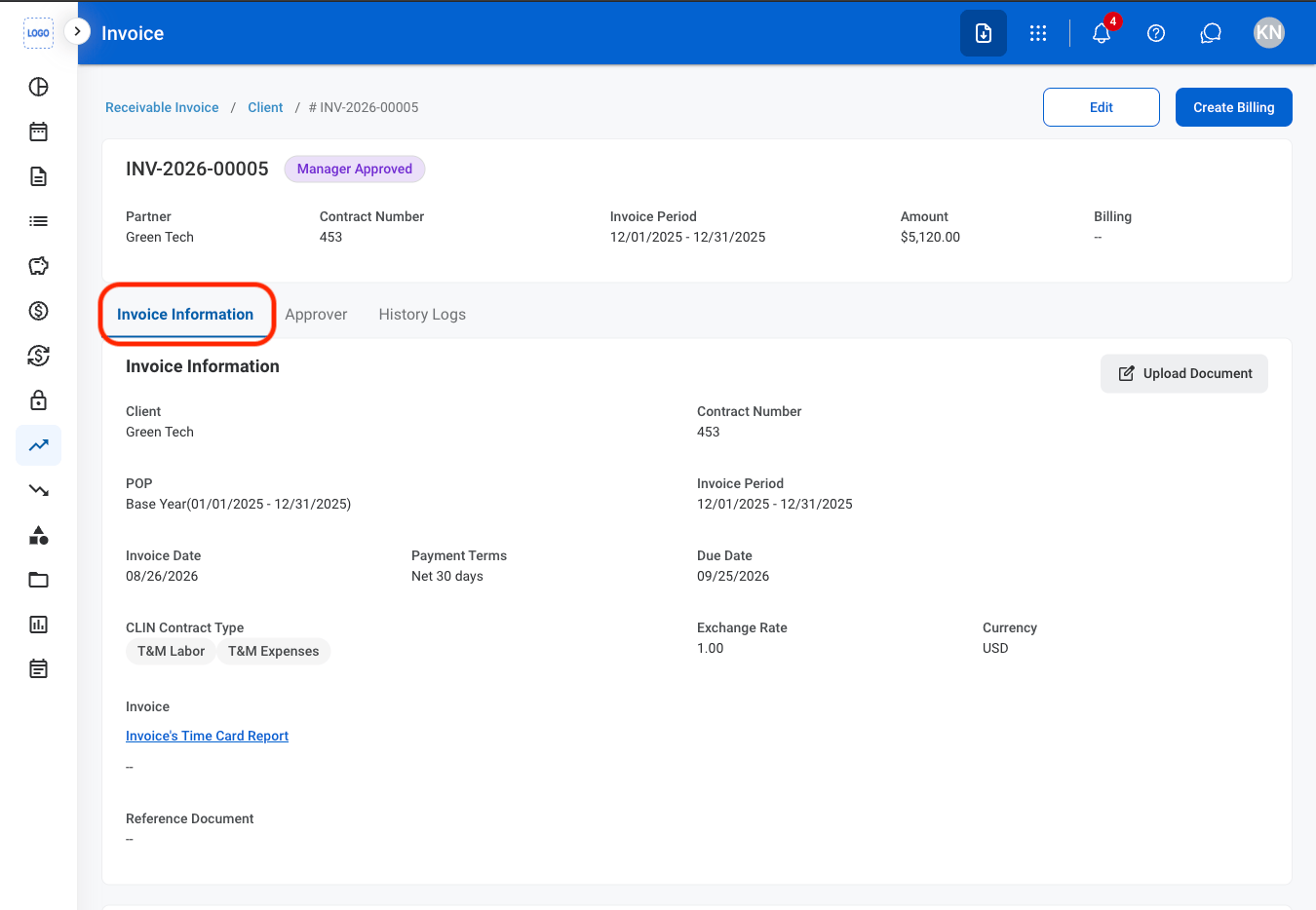This screenshot has width=1316, height=910.
Task: Open the dollar with circular arrows icon
Action: [x=38, y=356]
